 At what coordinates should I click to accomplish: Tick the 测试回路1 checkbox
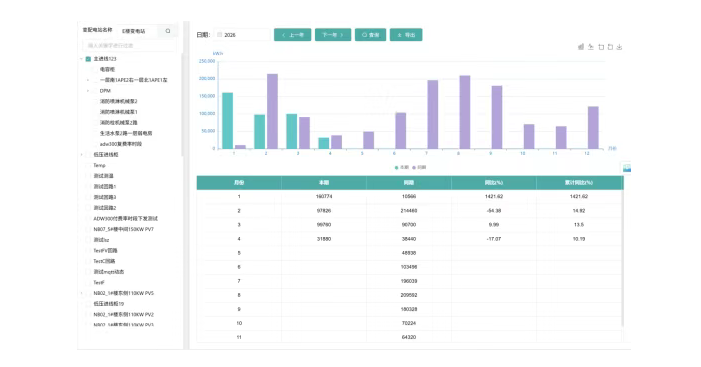(88, 186)
